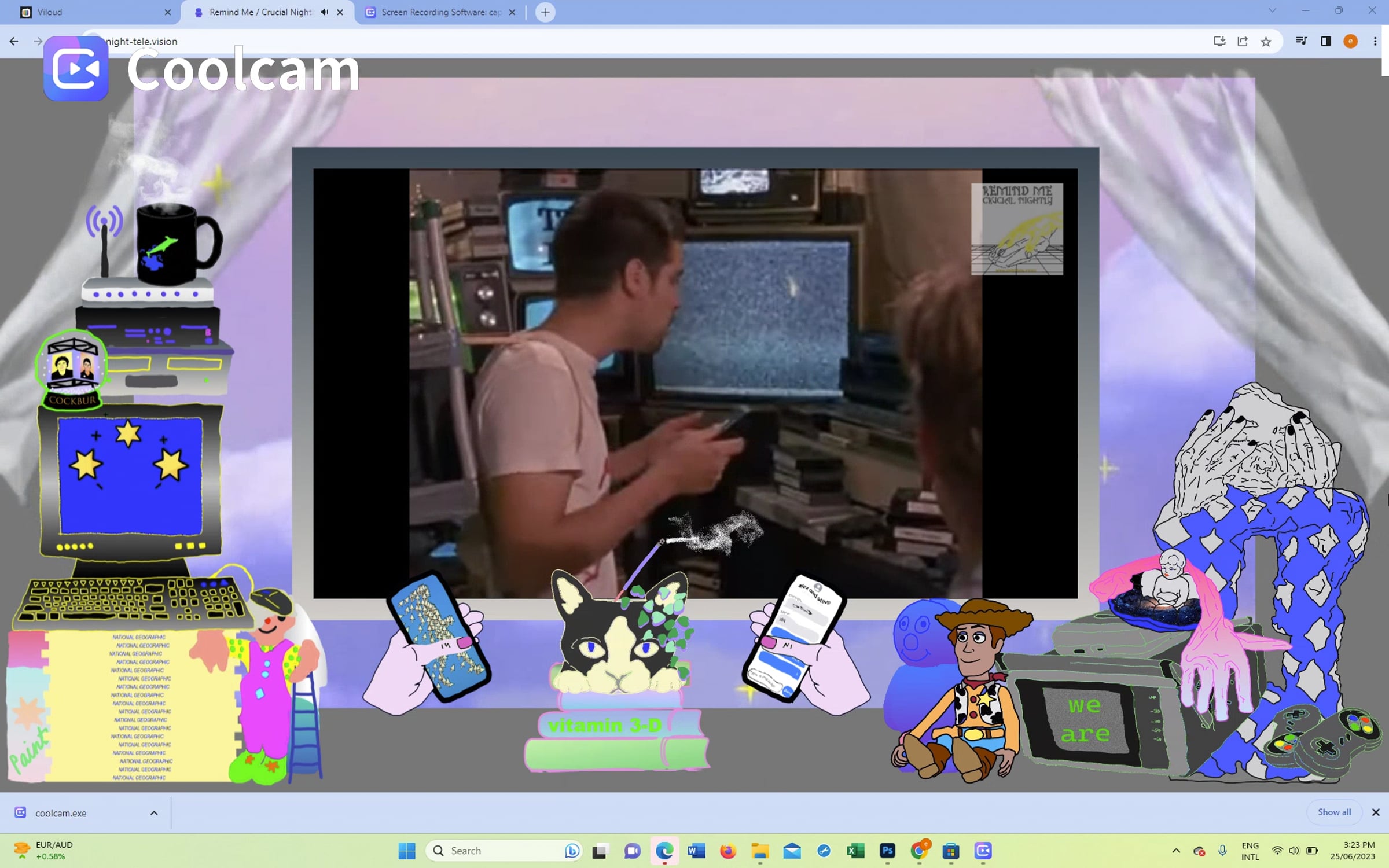Click the install app icon in address bar
The width and height of the screenshot is (1389, 868).
[1219, 41]
